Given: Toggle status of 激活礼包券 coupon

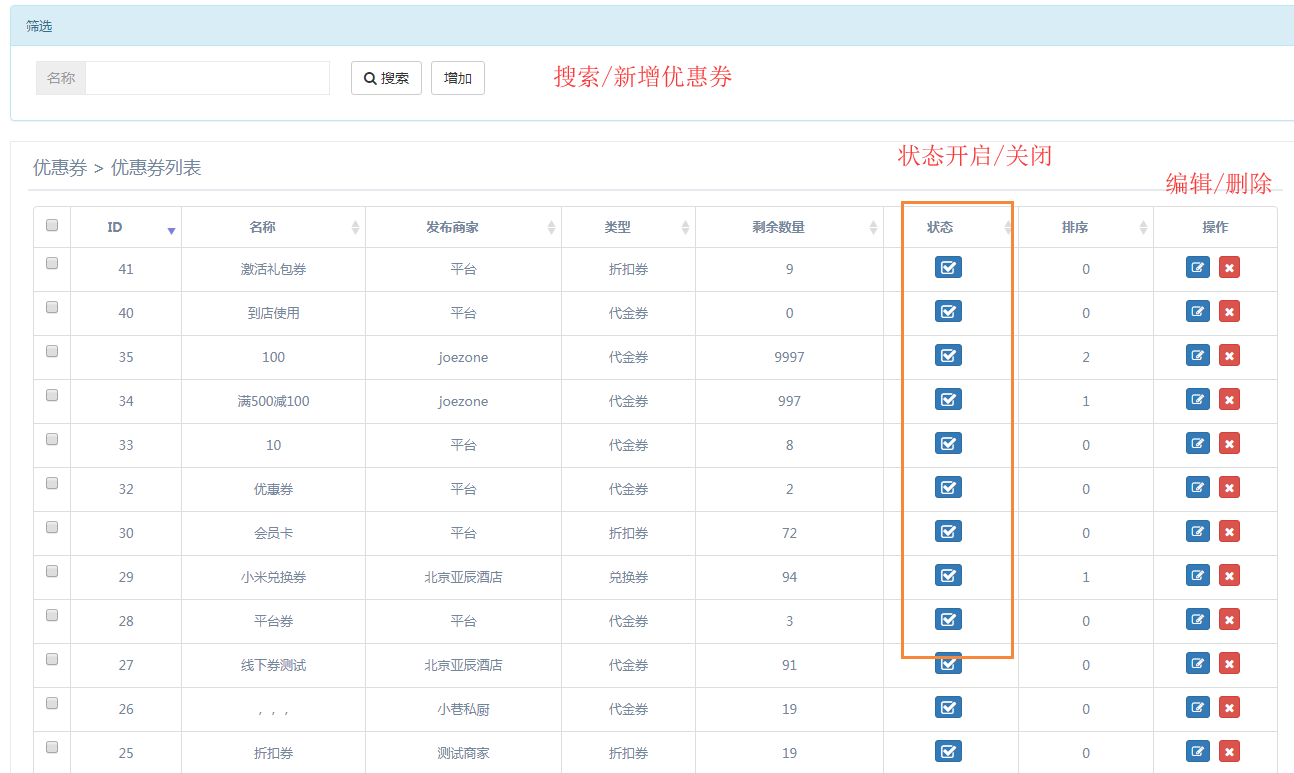Looking at the screenshot, I should click(x=948, y=267).
